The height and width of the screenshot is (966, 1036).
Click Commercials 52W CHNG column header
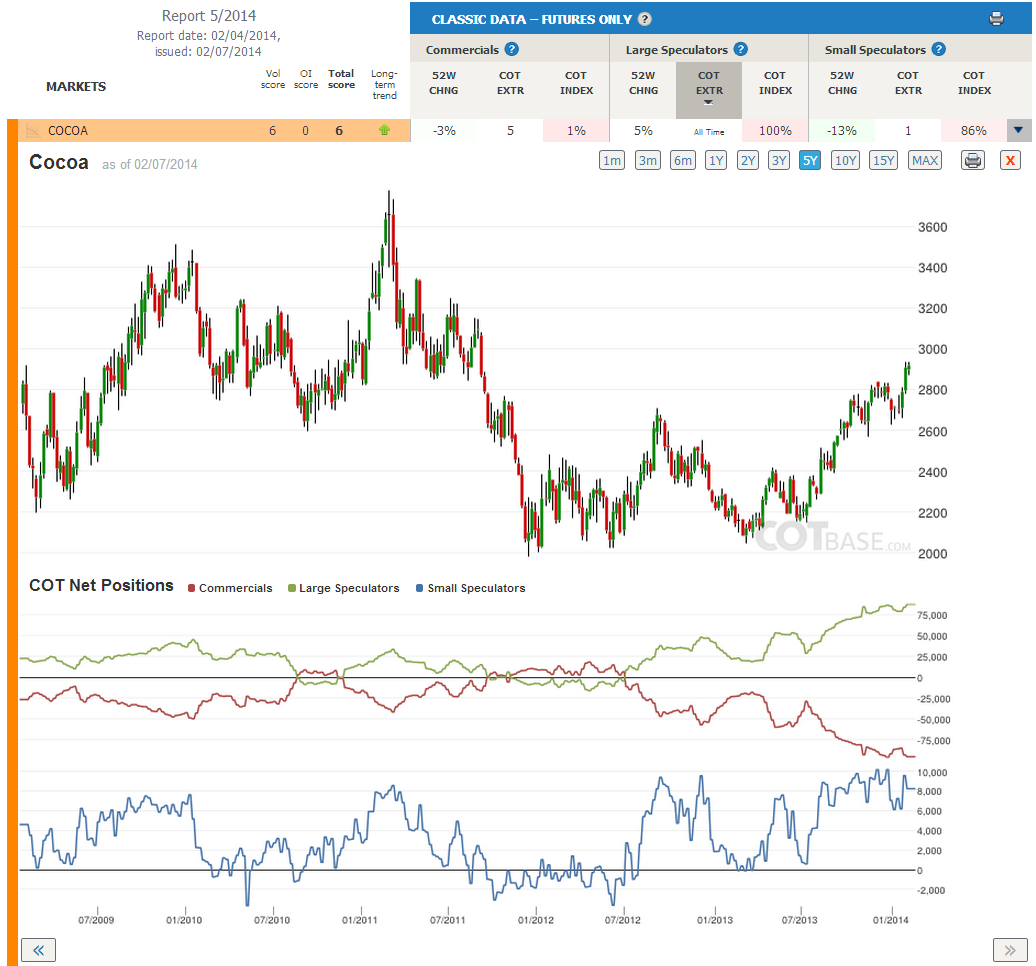[x=443, y=83]
